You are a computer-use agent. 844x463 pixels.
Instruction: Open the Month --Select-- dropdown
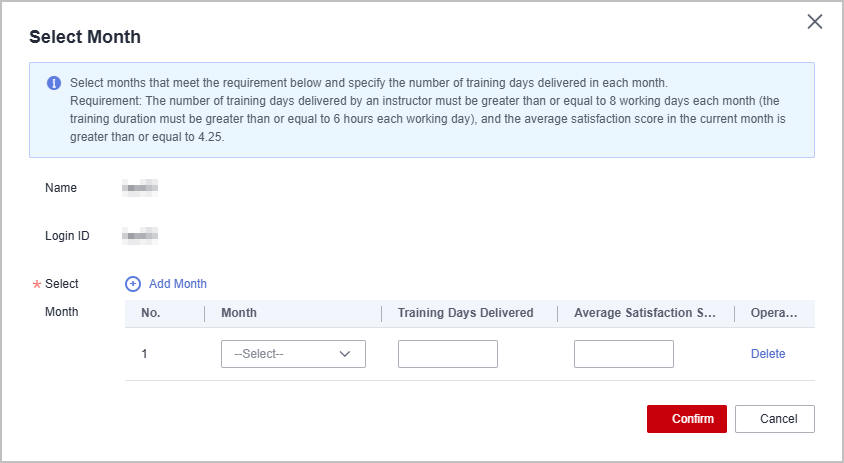click(x=284, y=354)
